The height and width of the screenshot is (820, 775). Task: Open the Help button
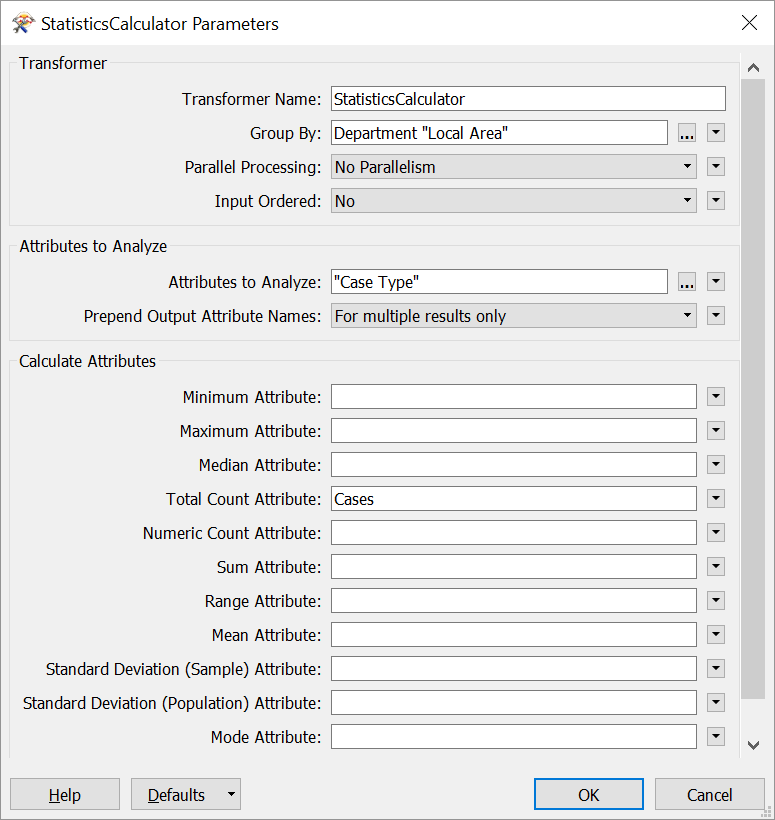click(65, 794)
